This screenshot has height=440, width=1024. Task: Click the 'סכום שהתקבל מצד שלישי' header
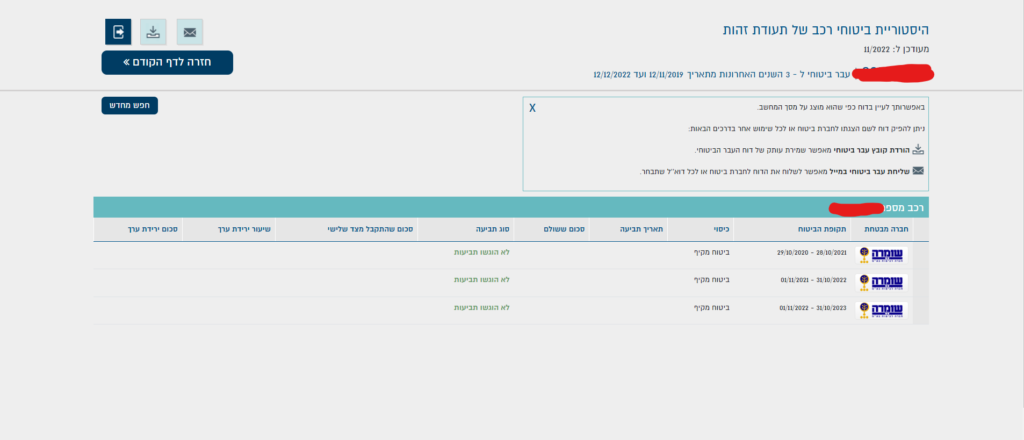tap(371, 229)
